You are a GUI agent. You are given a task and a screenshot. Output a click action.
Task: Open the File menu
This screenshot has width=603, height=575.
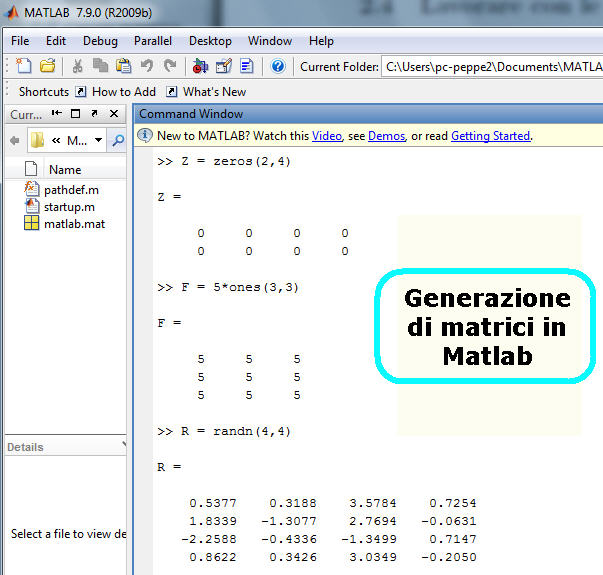click(20, 41)
